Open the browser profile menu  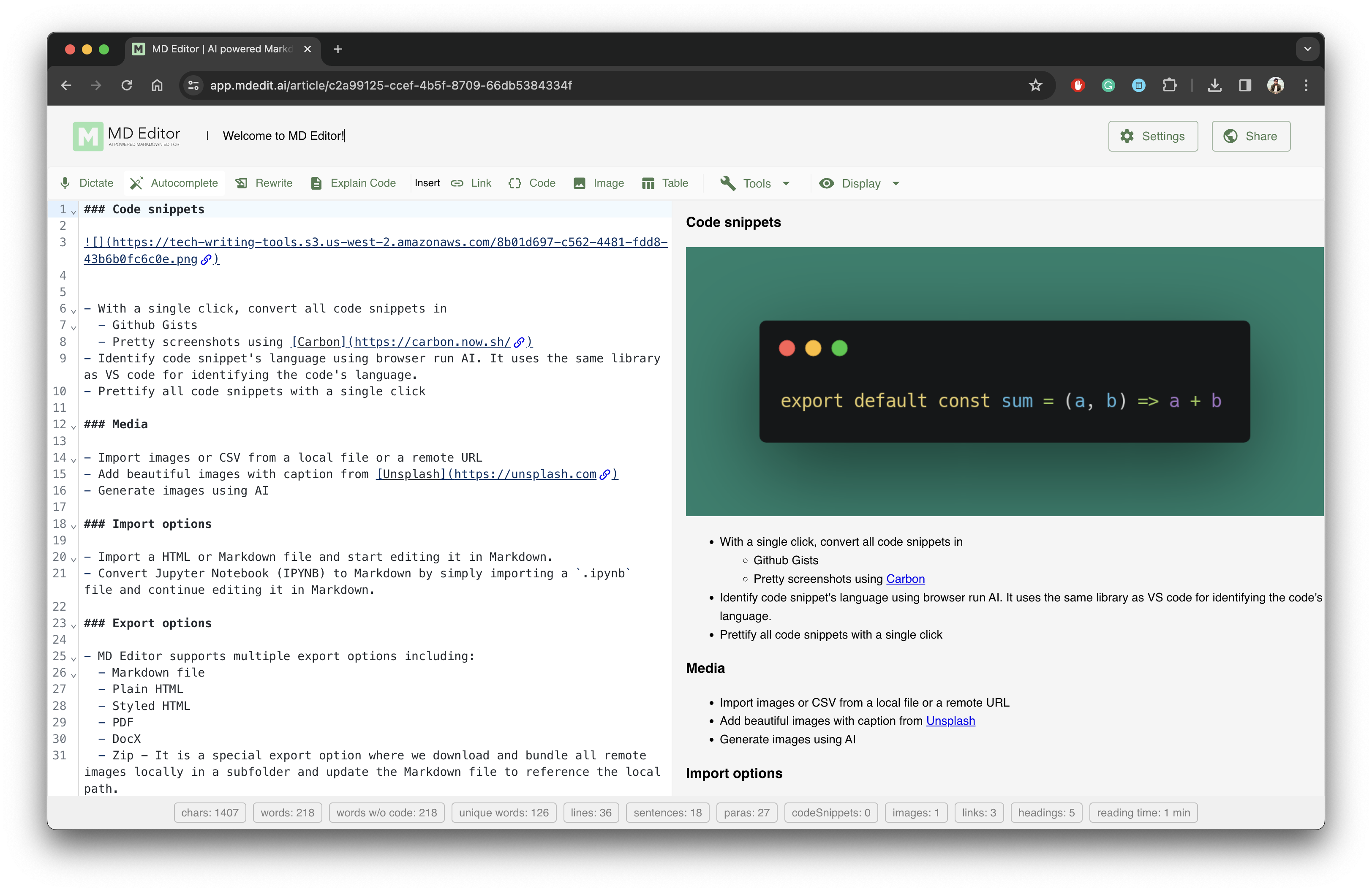pyautogui.click(x=1276, y=85)
